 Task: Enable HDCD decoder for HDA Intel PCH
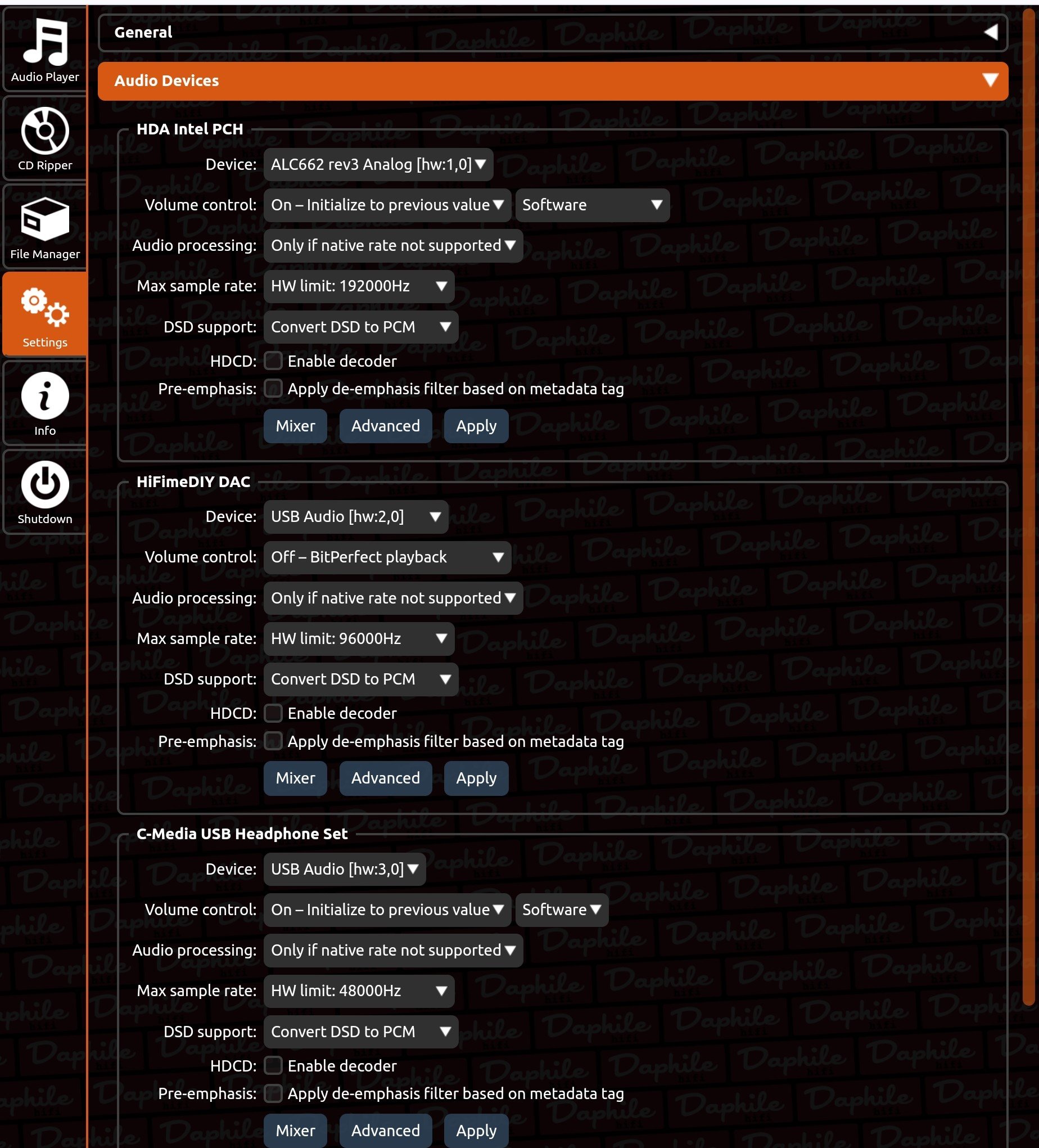273,361
